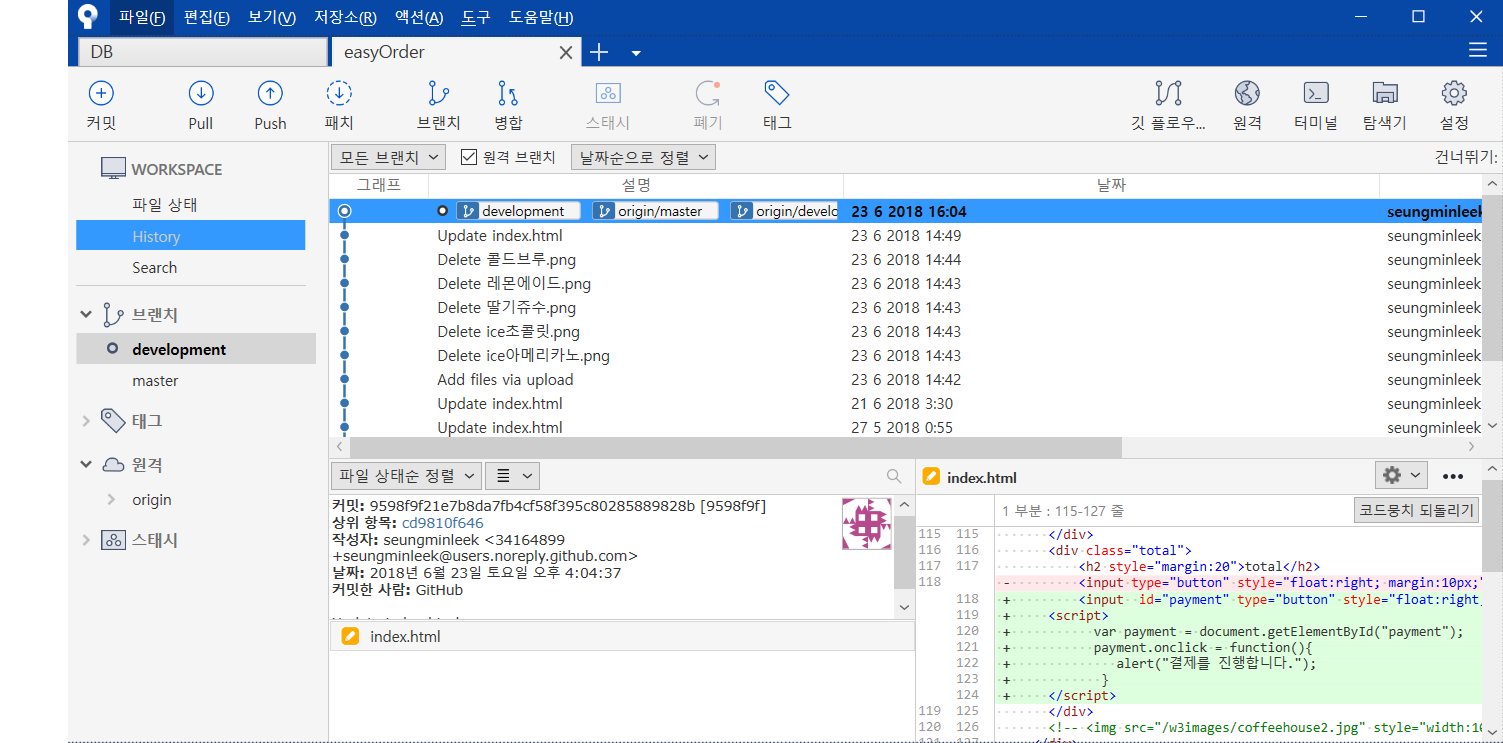The height and width of the screenshot is (743, 1503).
Task: Select the commit Delete 레몬에이드.png
Action: point(905,284)
